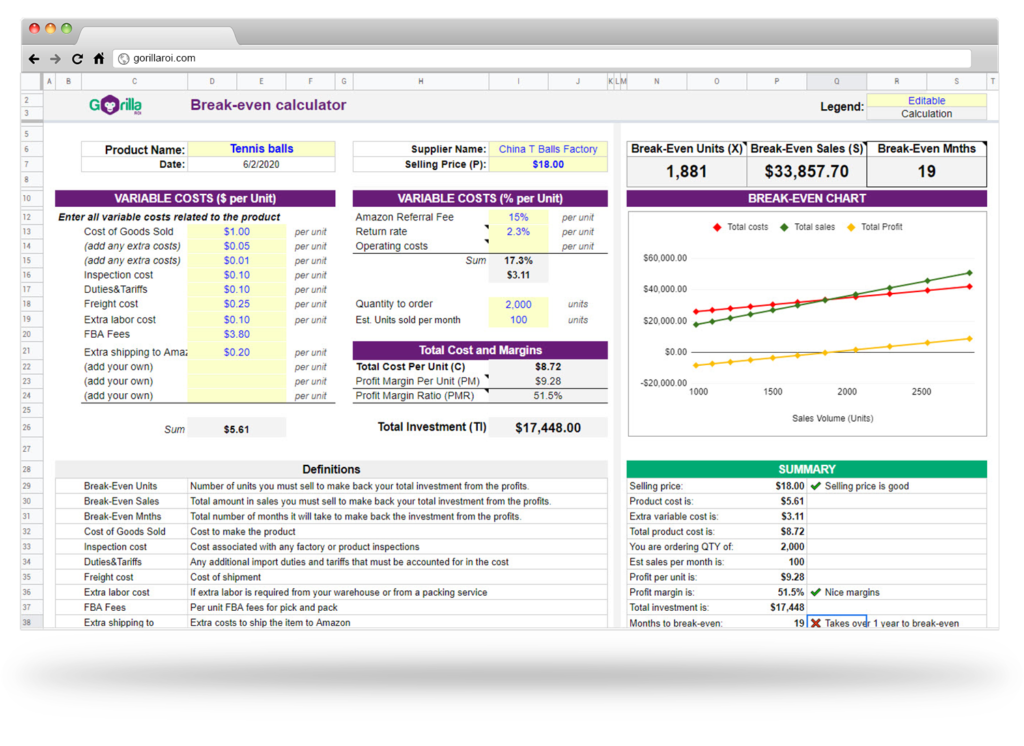Click the green Total sales legend marker
The width and height of the screenshot is (1024, 746).
pyautogui.click(x=784, y=227)
